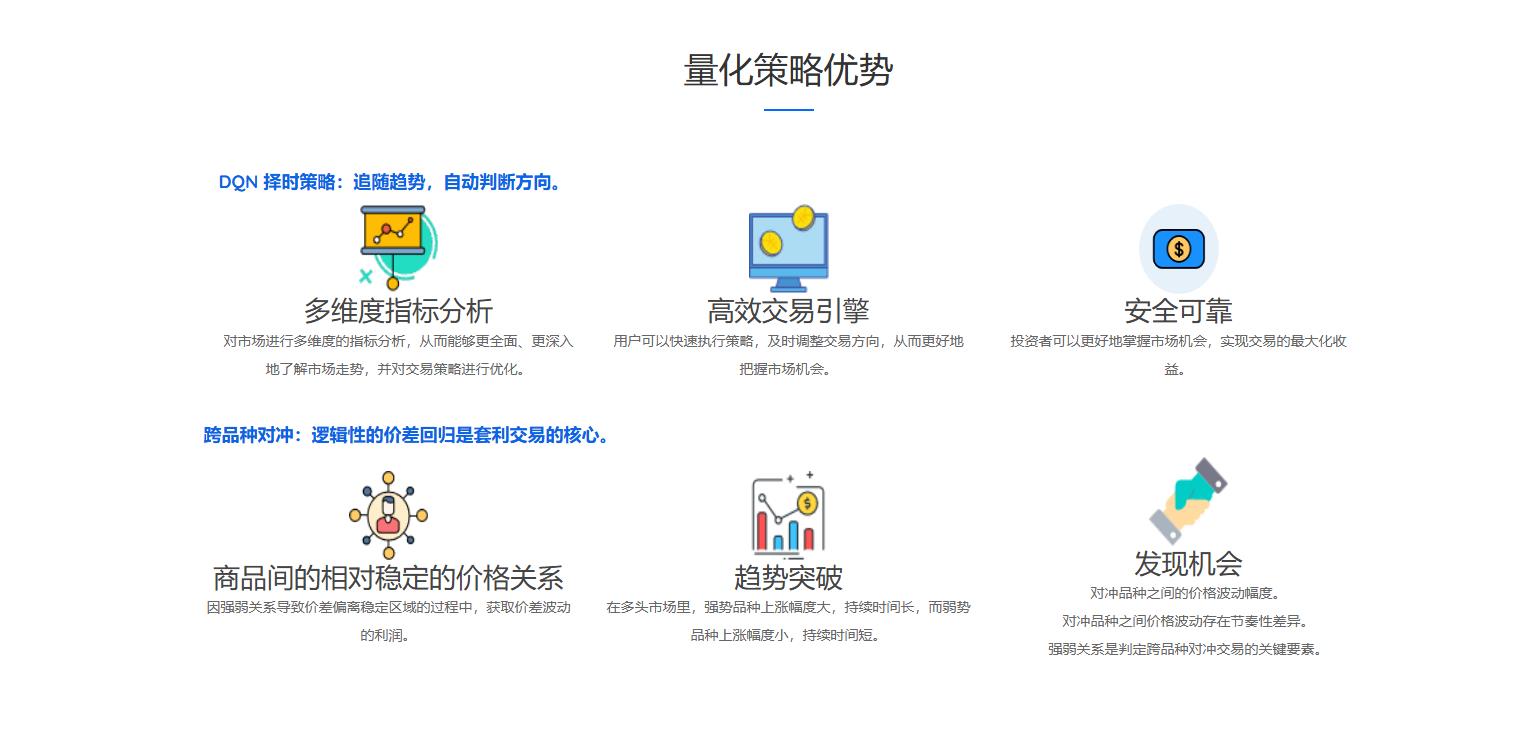Click the text 在多头市场里，强势品种上涨幅度大
The height and width of the screenshot is (741, 1540).
point(720,607)
